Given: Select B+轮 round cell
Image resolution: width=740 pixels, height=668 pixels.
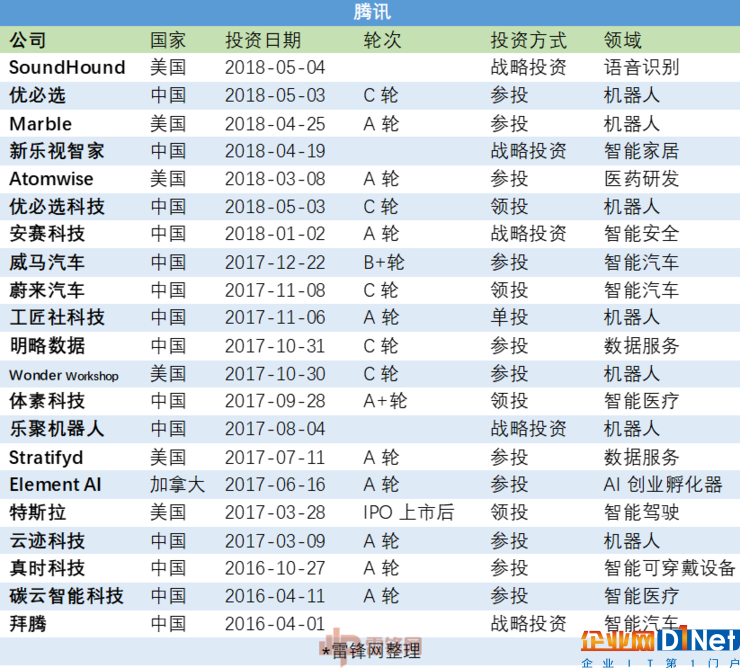Looking at the screenshot, I should click(x=384, y=262).
